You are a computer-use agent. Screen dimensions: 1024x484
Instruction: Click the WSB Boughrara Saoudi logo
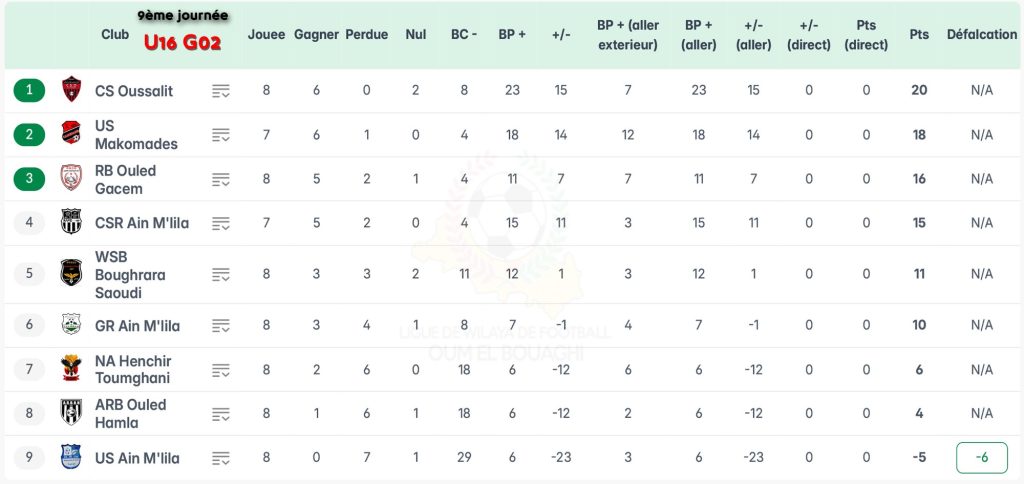tap(71, 274)
